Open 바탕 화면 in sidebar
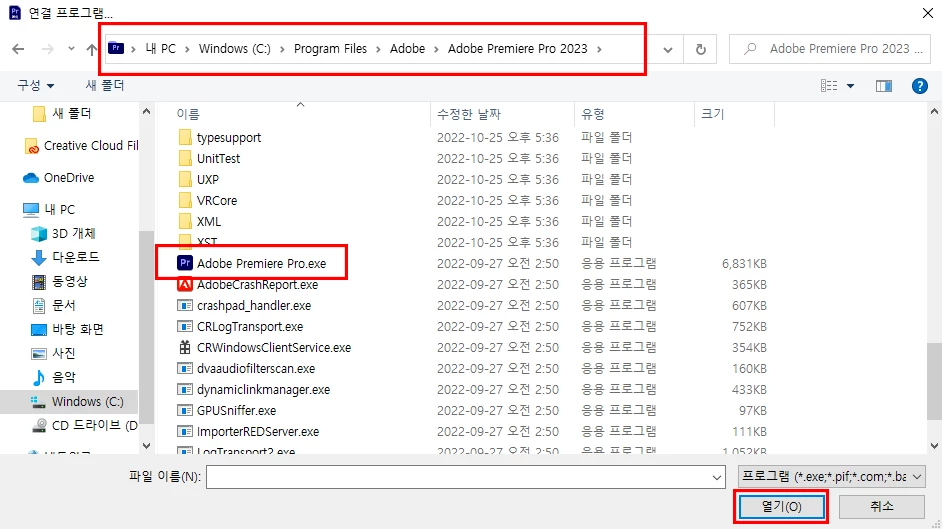 (67, 329)
